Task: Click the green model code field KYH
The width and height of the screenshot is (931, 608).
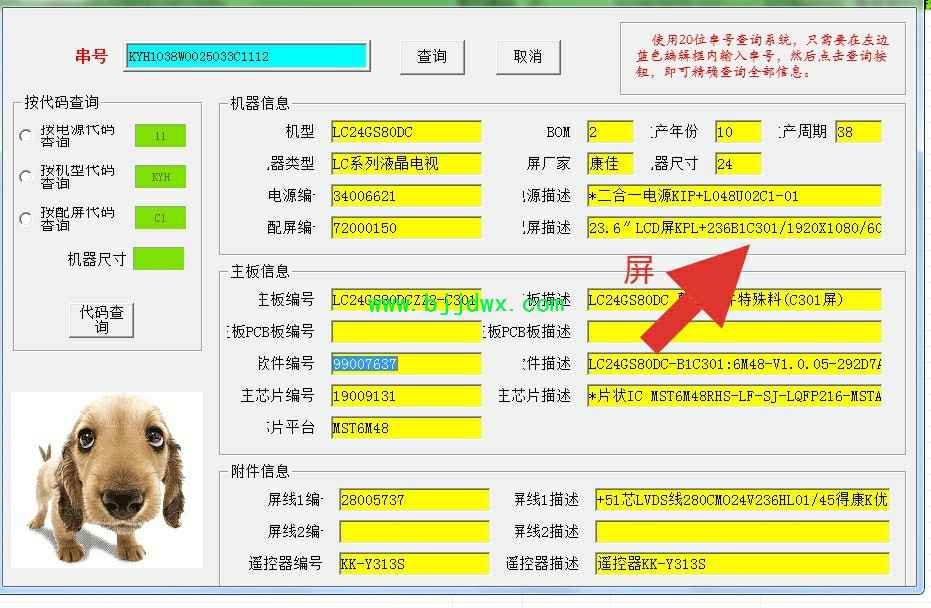Action: pos(160,177)
